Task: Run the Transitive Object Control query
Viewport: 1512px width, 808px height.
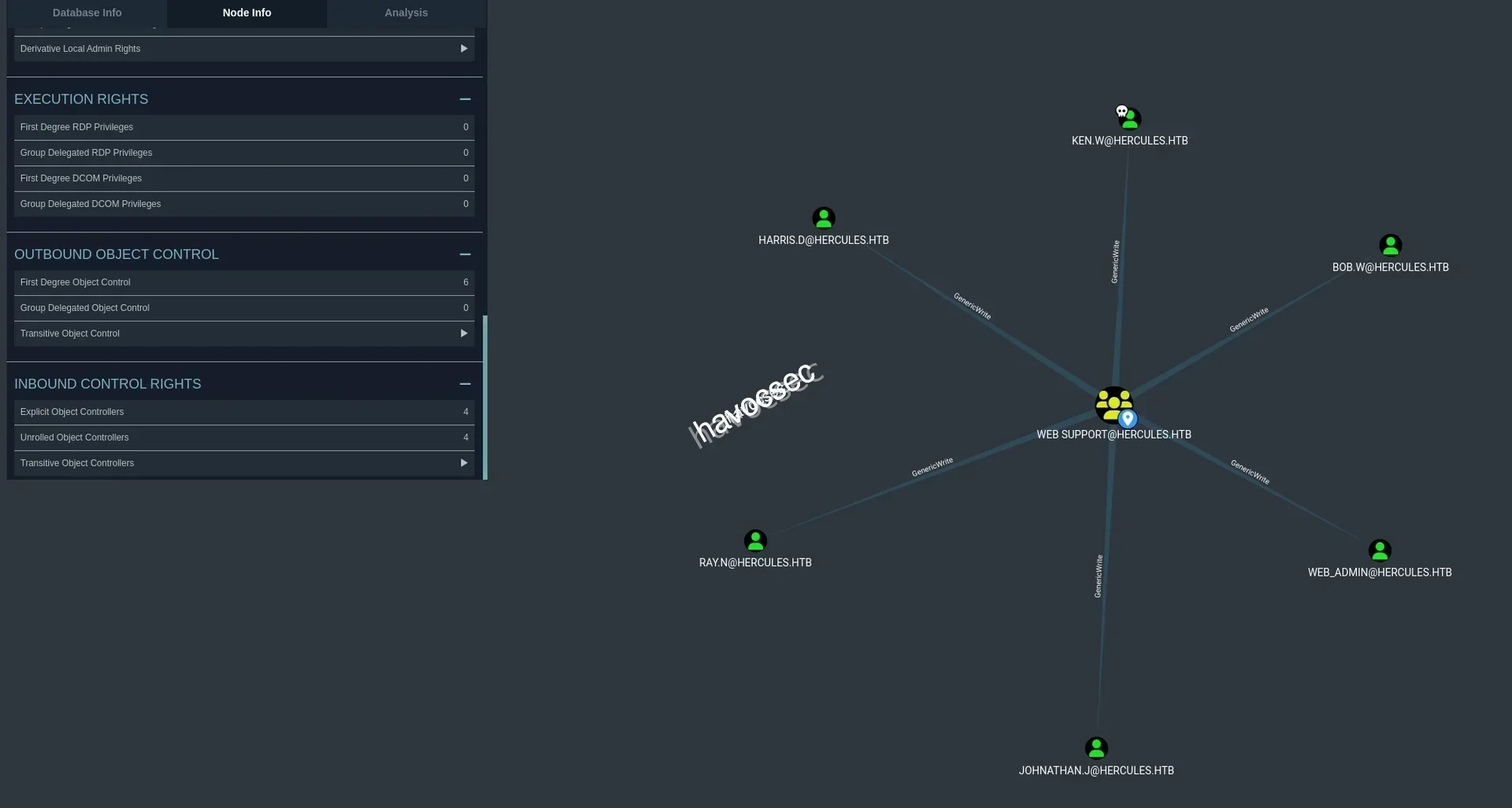Action: tap(244, 334)
